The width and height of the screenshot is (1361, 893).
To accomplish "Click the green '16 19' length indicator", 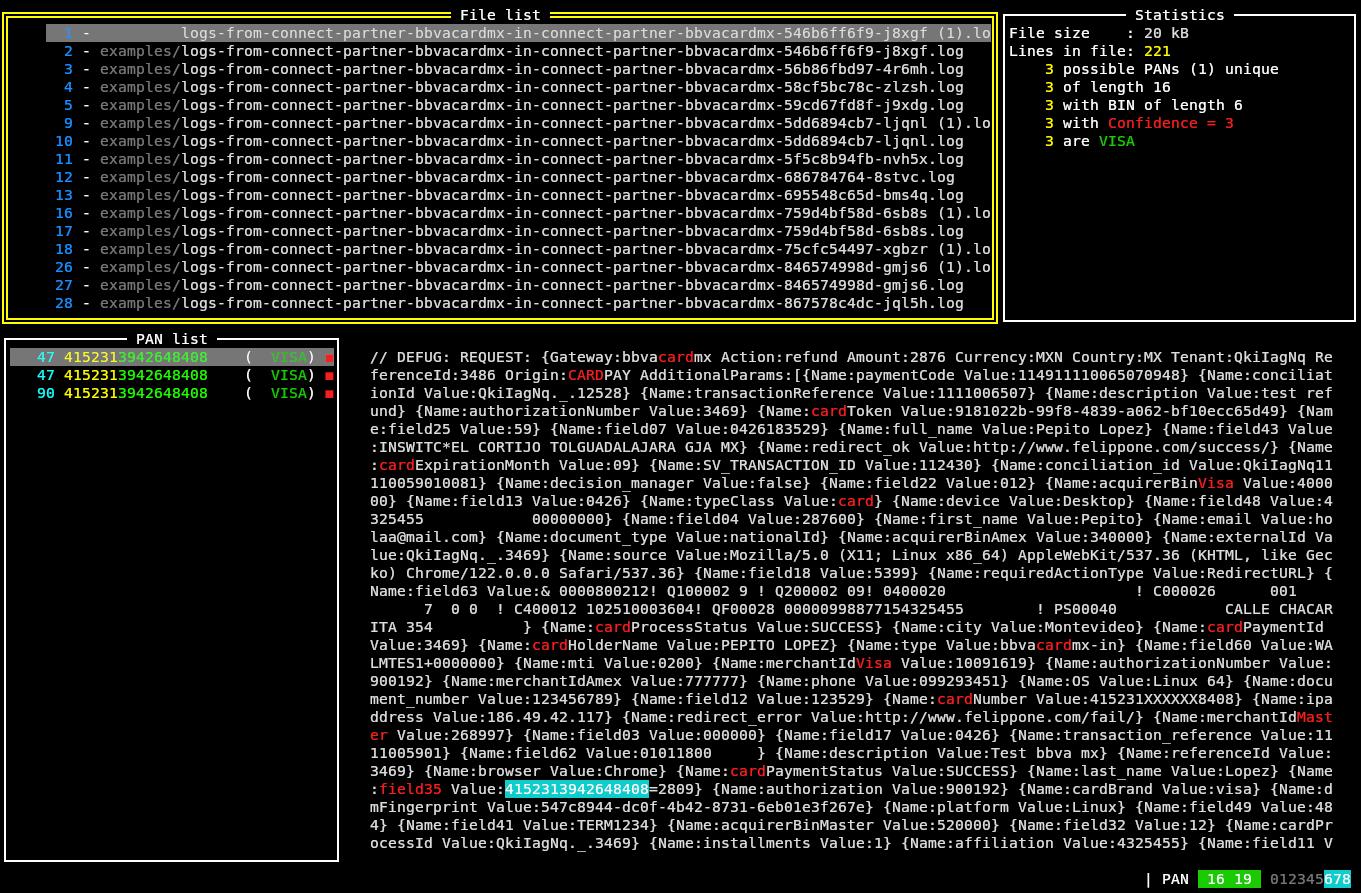I will pos(1229,879).
